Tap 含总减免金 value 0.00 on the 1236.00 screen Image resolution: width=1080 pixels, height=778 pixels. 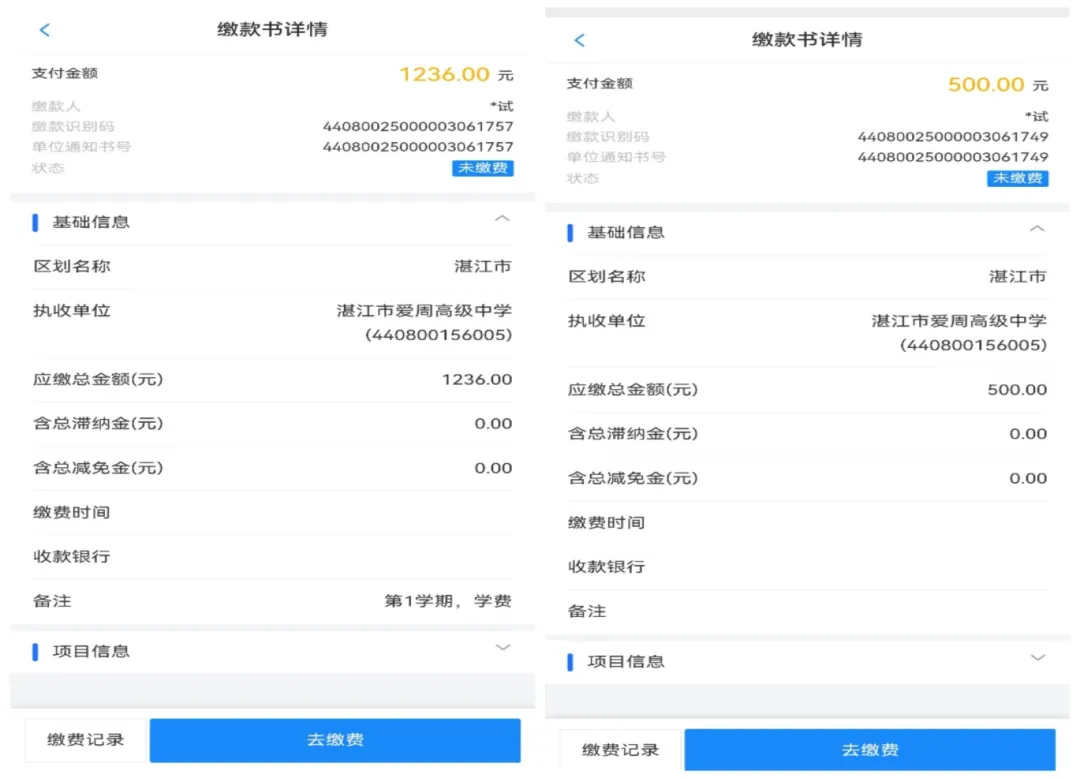click(493, 468)
